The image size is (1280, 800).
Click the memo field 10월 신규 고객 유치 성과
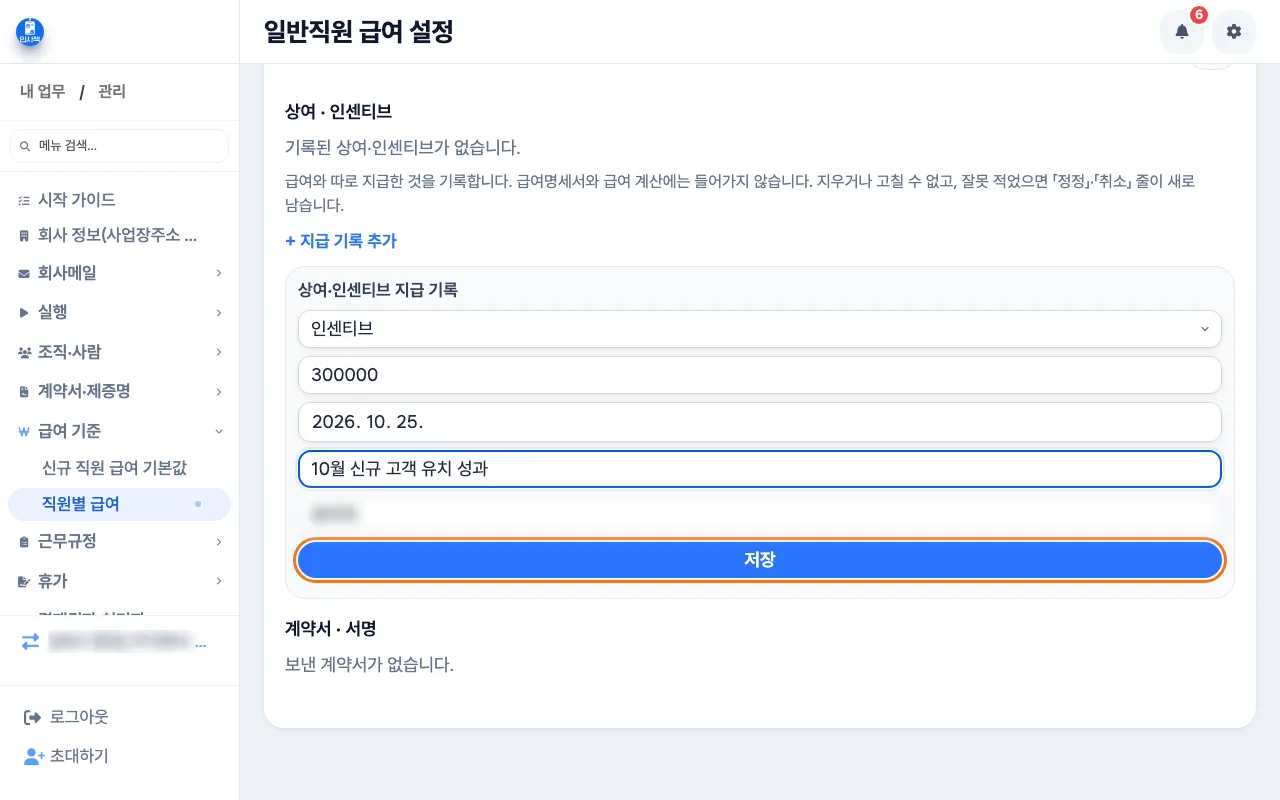point(760,468)
